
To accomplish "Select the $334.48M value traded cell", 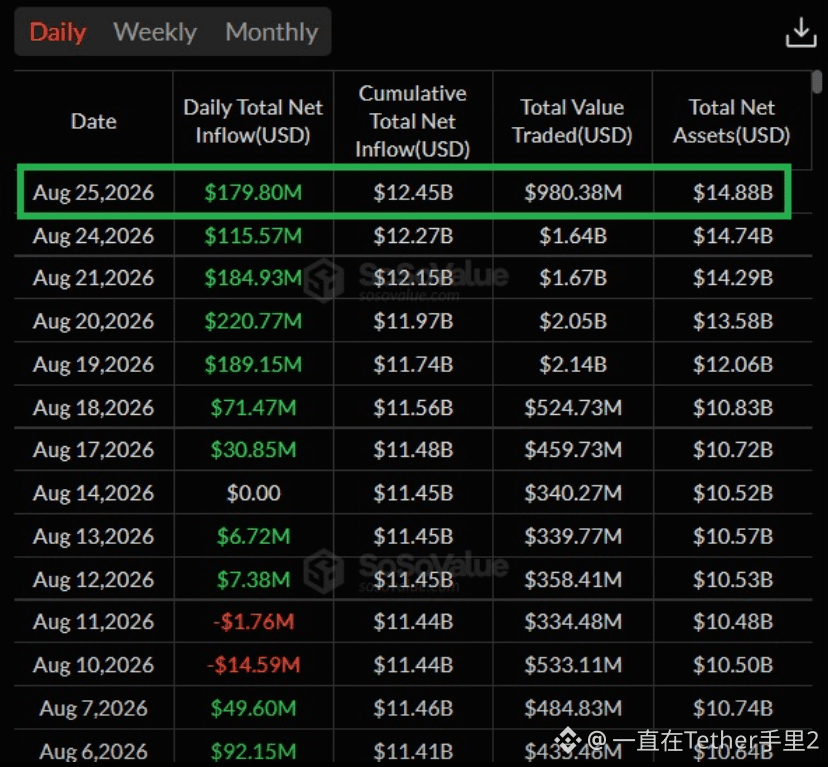I will [x=573, y=622].
